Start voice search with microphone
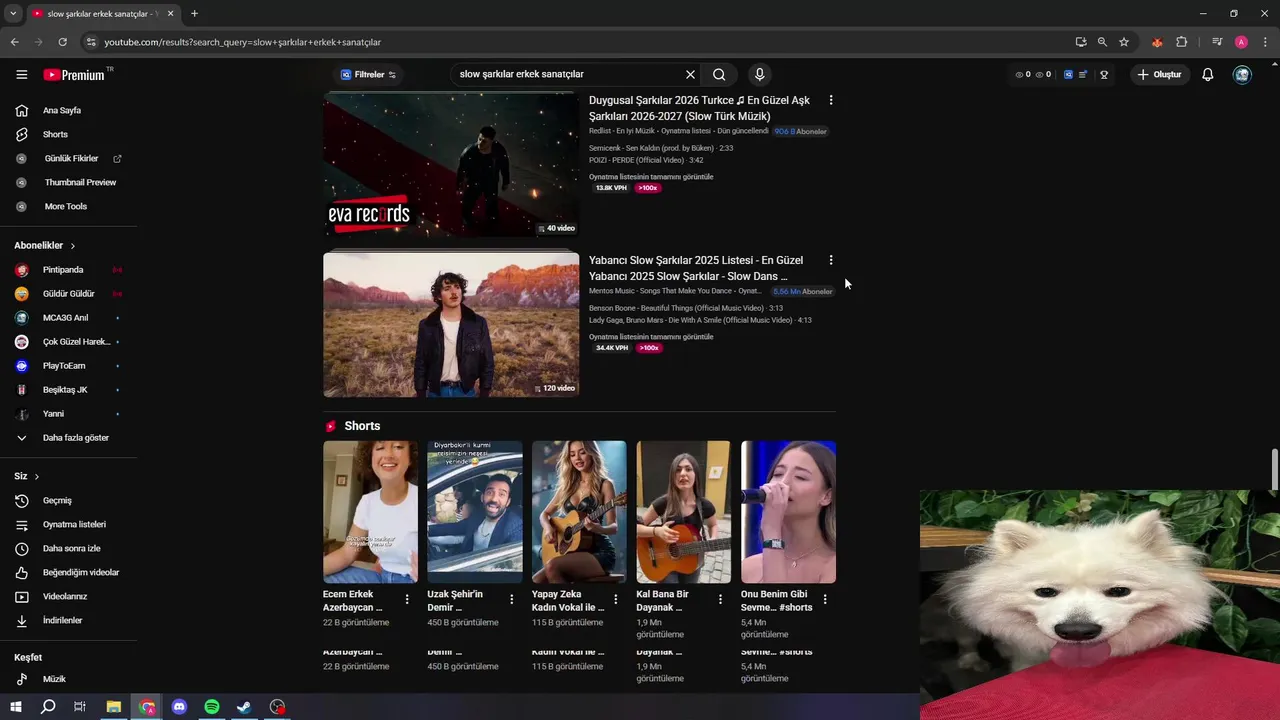Image resolution: width=1280 pixels, height=720 pixels. [760, 74]
